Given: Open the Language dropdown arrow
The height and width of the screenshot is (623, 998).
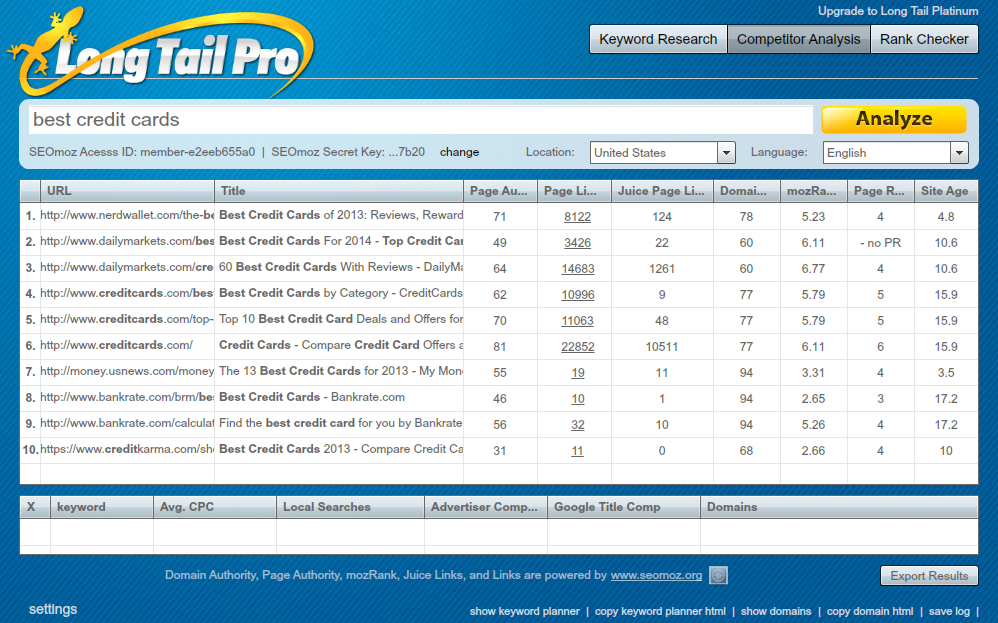Looking at the screenshot, I should [959, 153].
